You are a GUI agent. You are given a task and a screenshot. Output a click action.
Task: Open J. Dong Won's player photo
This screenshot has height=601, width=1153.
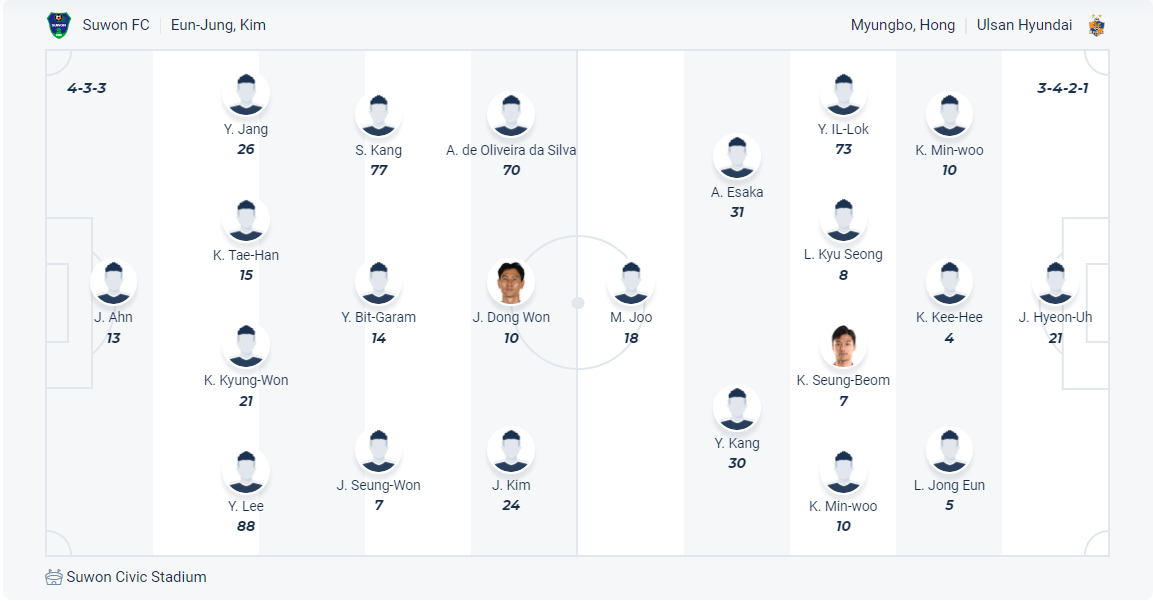511,282
